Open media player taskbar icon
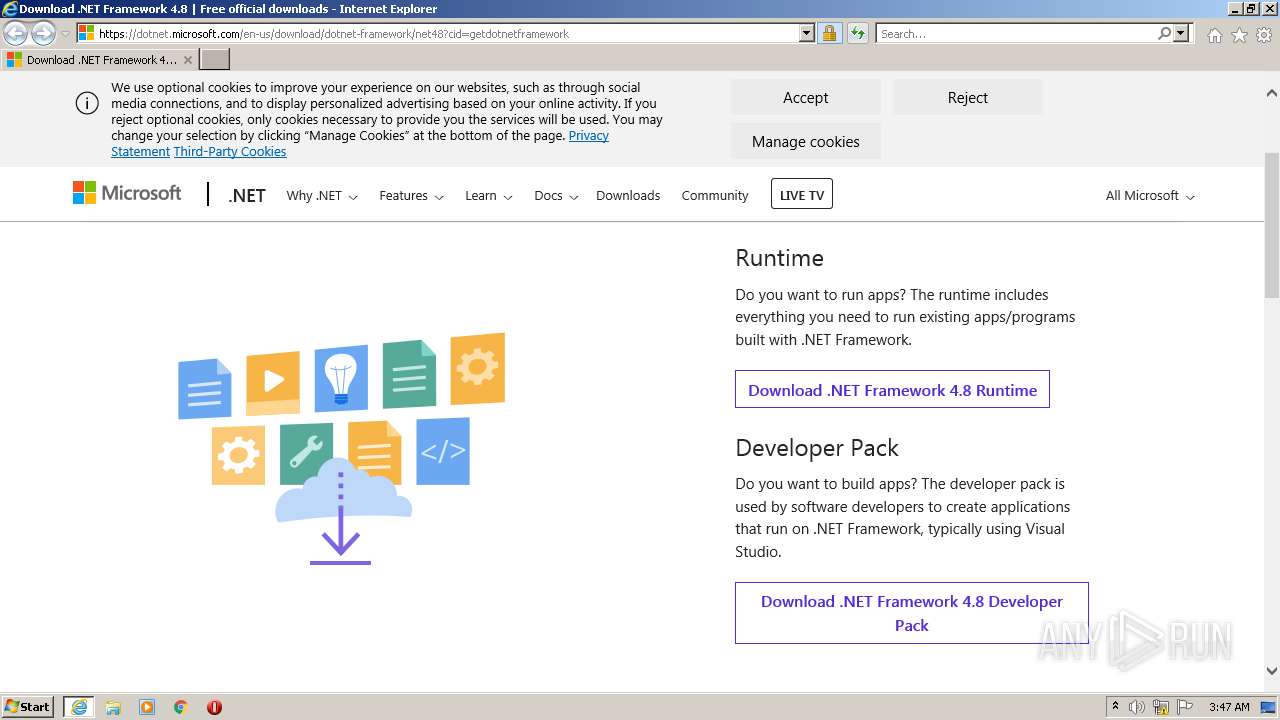 click(147, 707)
